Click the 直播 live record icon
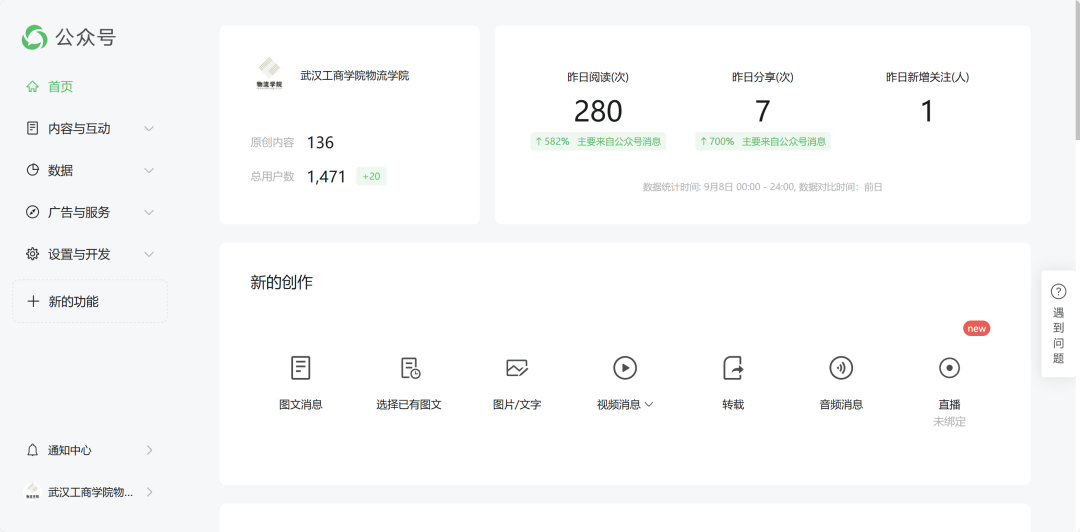The image size is (1080, 532). coord(949,368)
